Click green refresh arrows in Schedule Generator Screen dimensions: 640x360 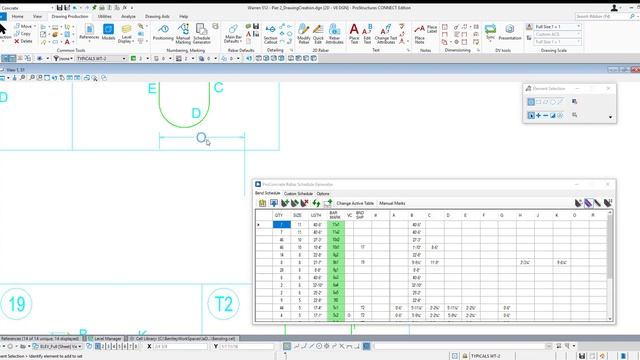pos(316,203)
